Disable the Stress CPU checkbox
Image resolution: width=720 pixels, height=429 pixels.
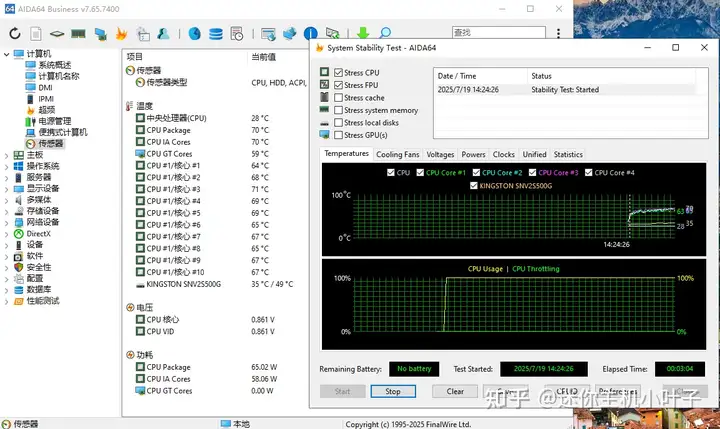point(338,73)
